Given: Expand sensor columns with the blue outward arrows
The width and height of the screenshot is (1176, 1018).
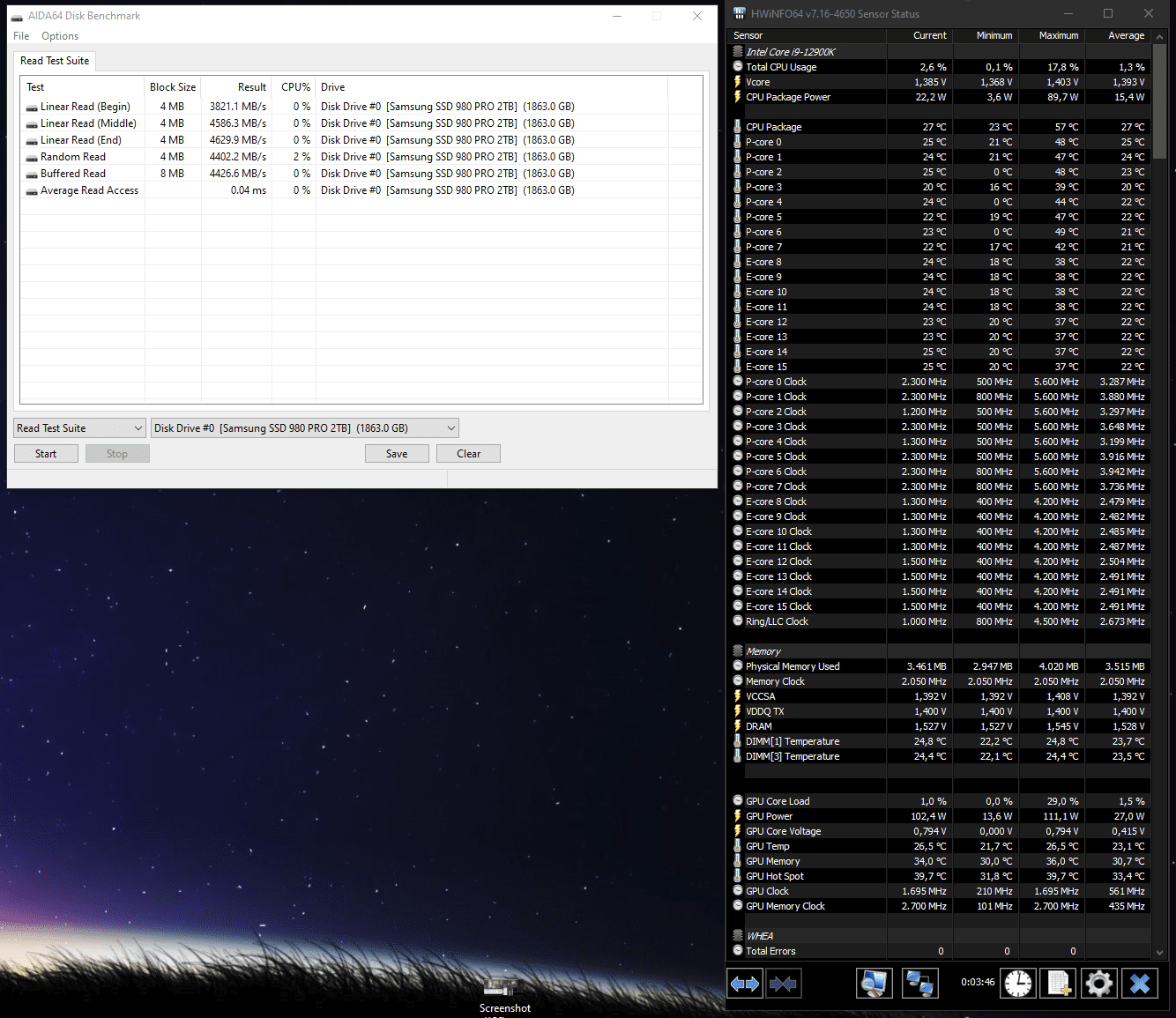Looking at the screenshot, I should tap(746, 983).
